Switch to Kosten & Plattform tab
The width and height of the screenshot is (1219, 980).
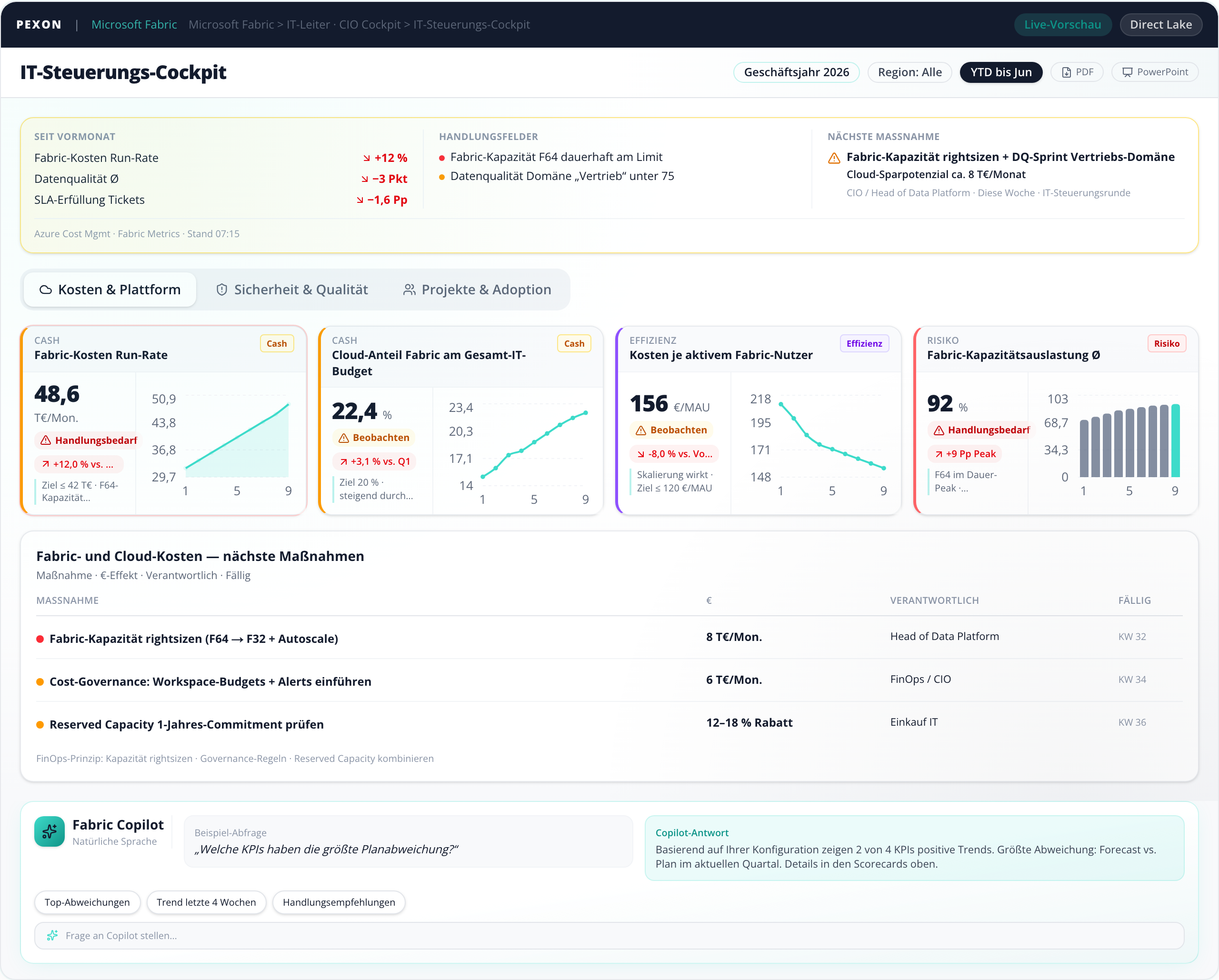coord(110,290)
